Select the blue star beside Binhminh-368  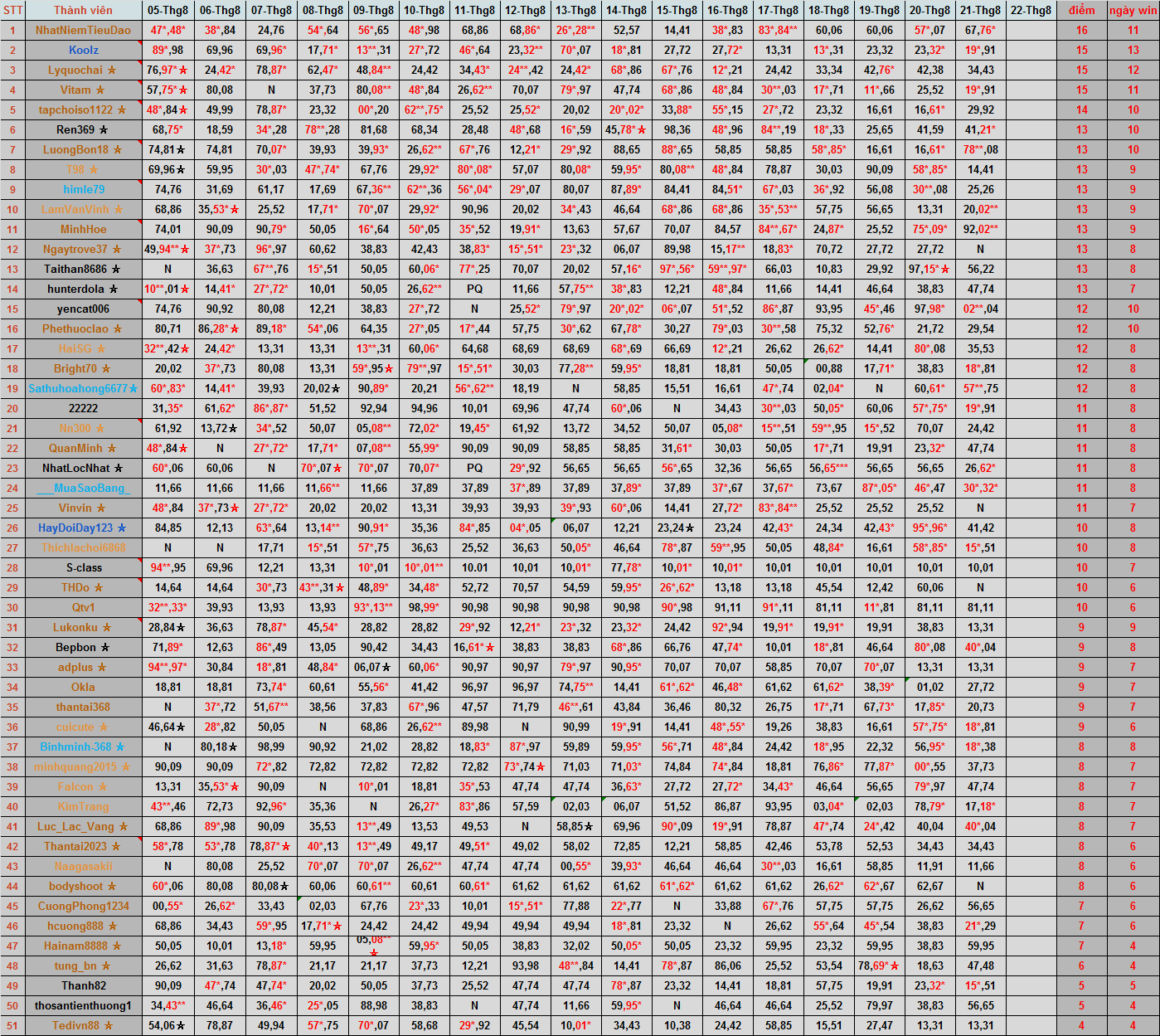point(120,747)
